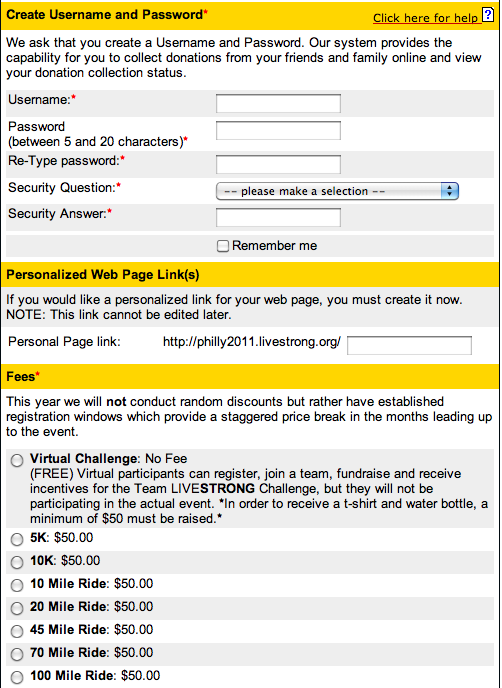Select the Virtual Challenge radio button
The height and width of the screenshot is (688, 502).
(x=17, y=461)
